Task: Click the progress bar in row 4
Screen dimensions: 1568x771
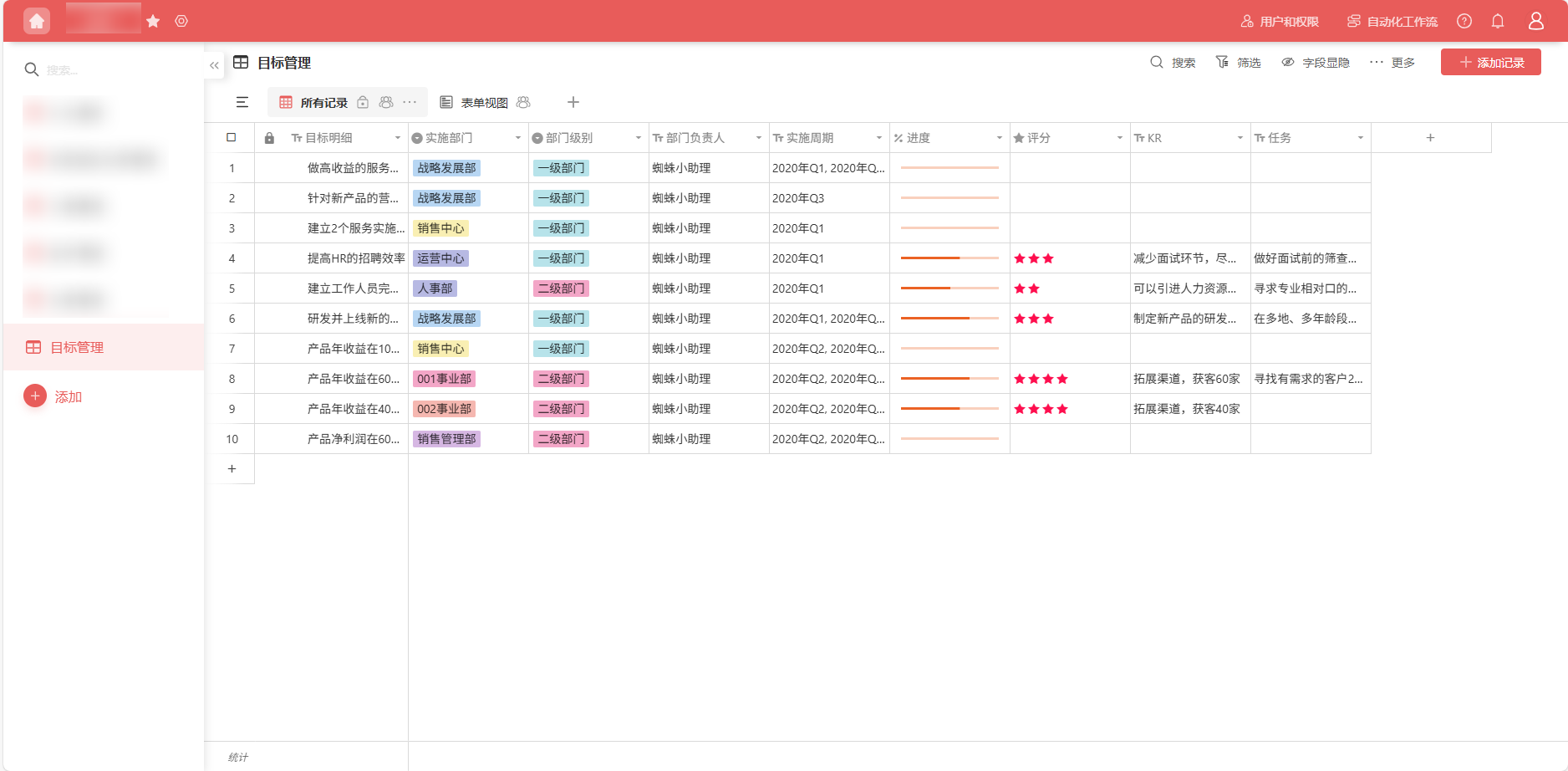Action: tap(949, 258)
